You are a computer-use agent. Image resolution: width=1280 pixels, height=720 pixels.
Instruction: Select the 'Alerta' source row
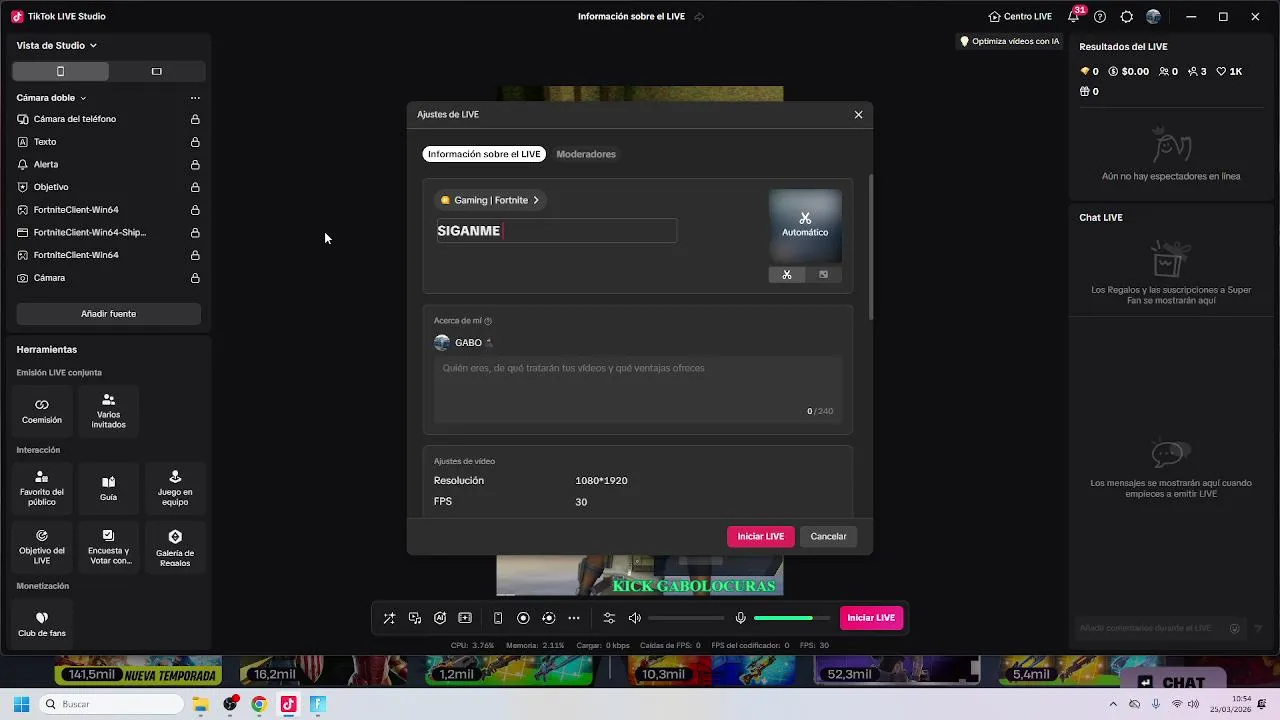click(108, 164)
